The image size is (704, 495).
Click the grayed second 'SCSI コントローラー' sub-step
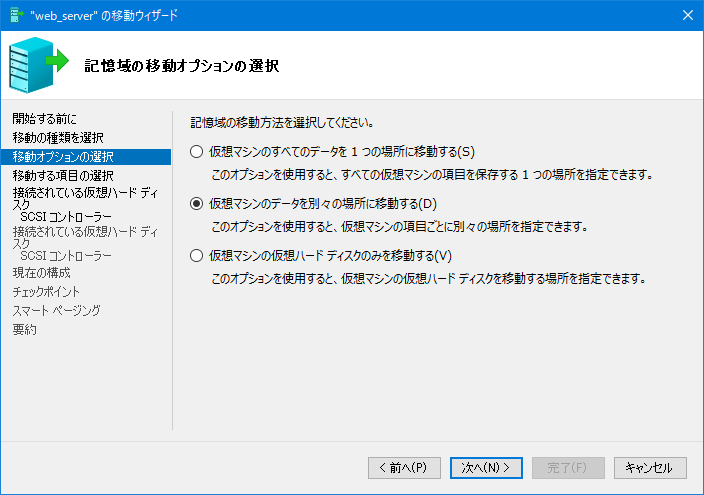pyautogui.click(x=66, y=256)
